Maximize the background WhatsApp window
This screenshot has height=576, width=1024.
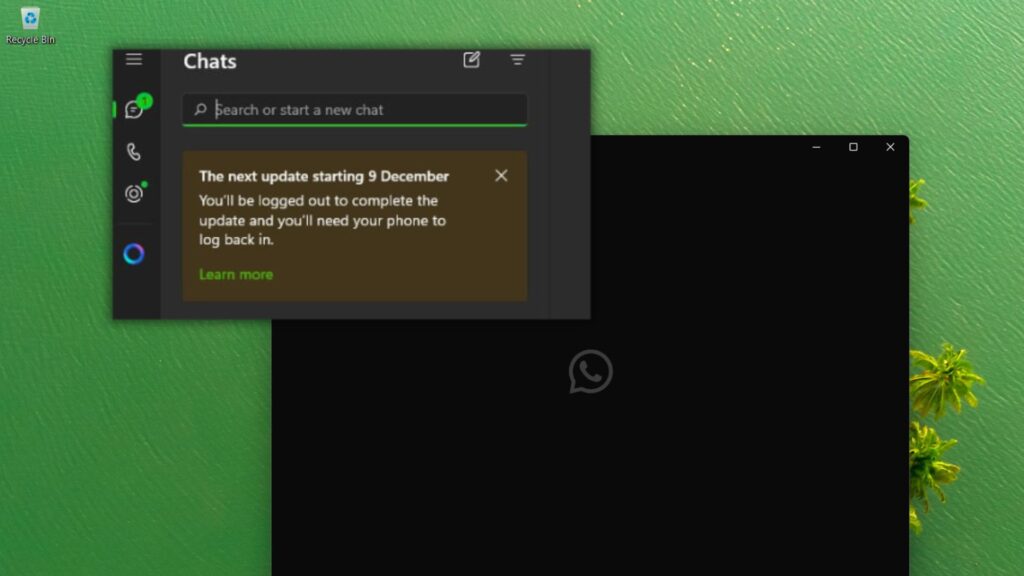point(852,147)
